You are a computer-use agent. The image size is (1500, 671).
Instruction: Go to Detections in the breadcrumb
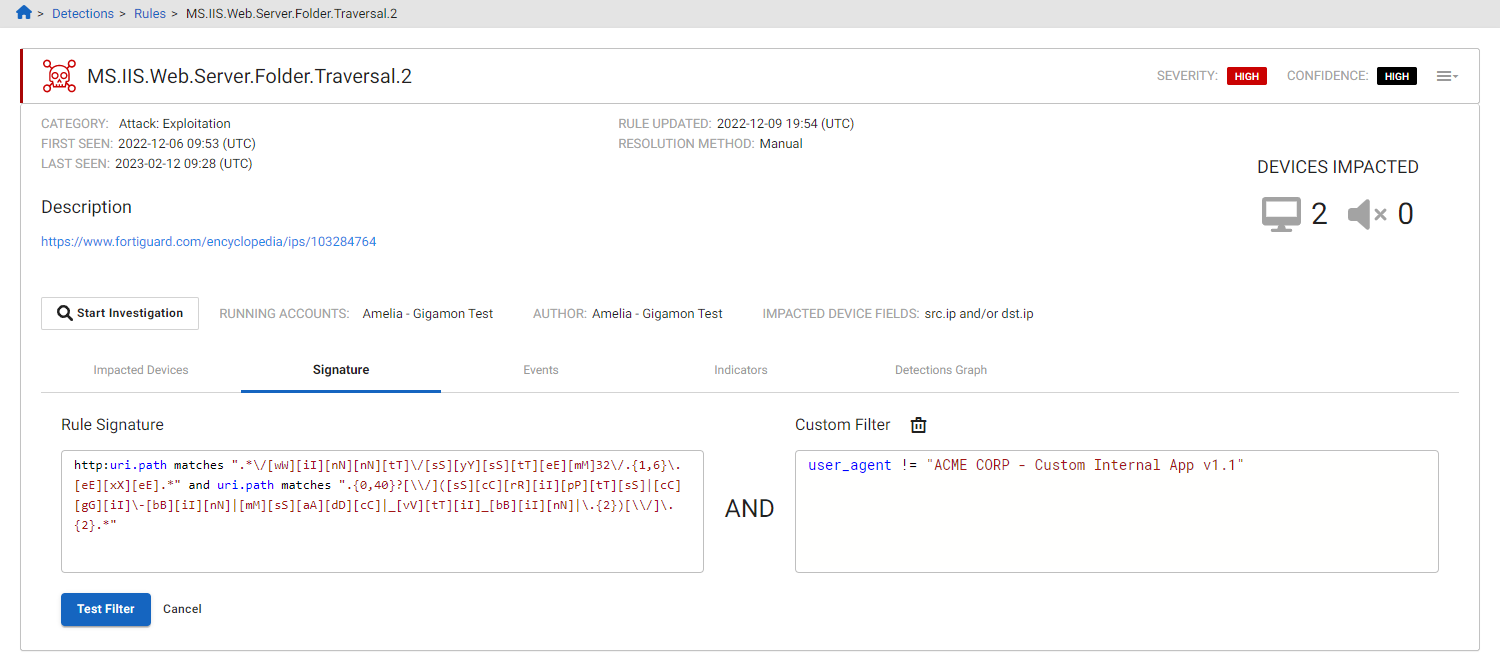point(83,13)
